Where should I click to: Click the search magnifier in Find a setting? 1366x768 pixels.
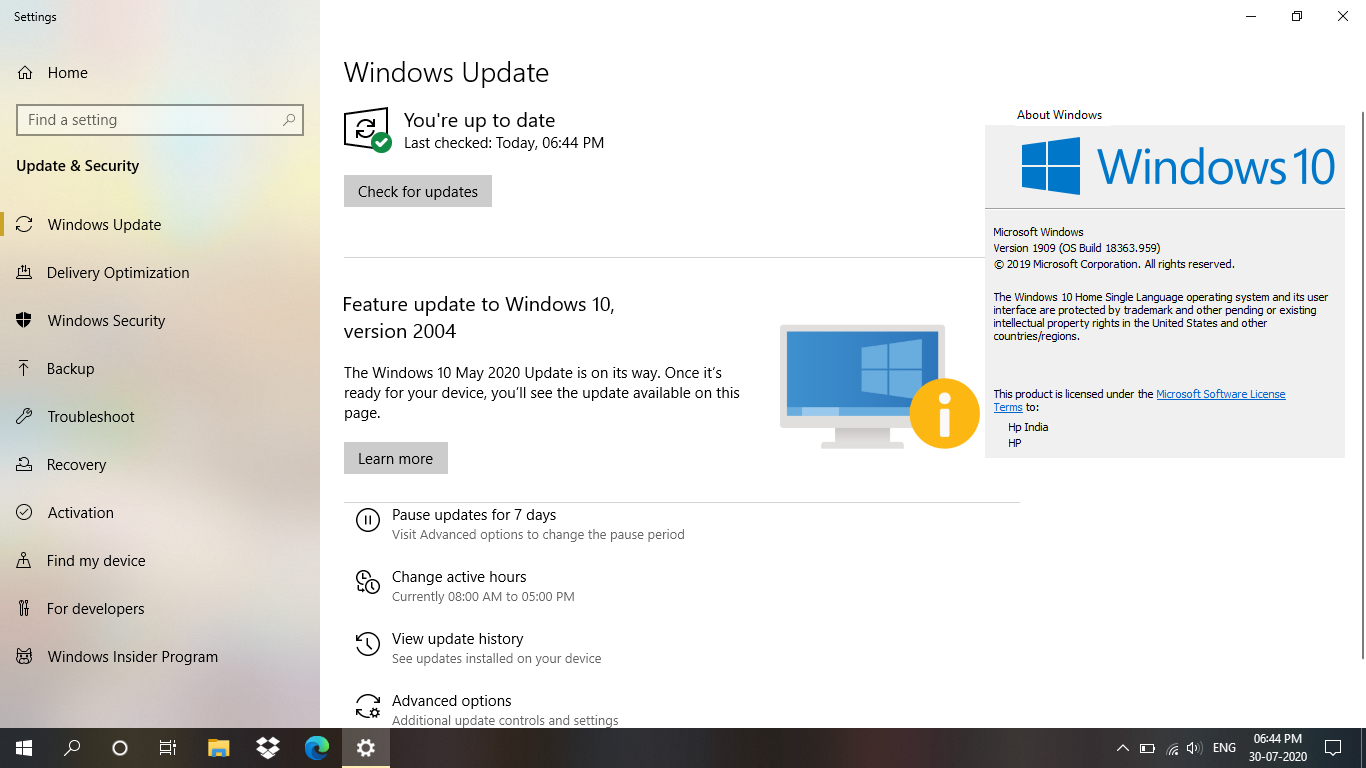click(289, 120)
